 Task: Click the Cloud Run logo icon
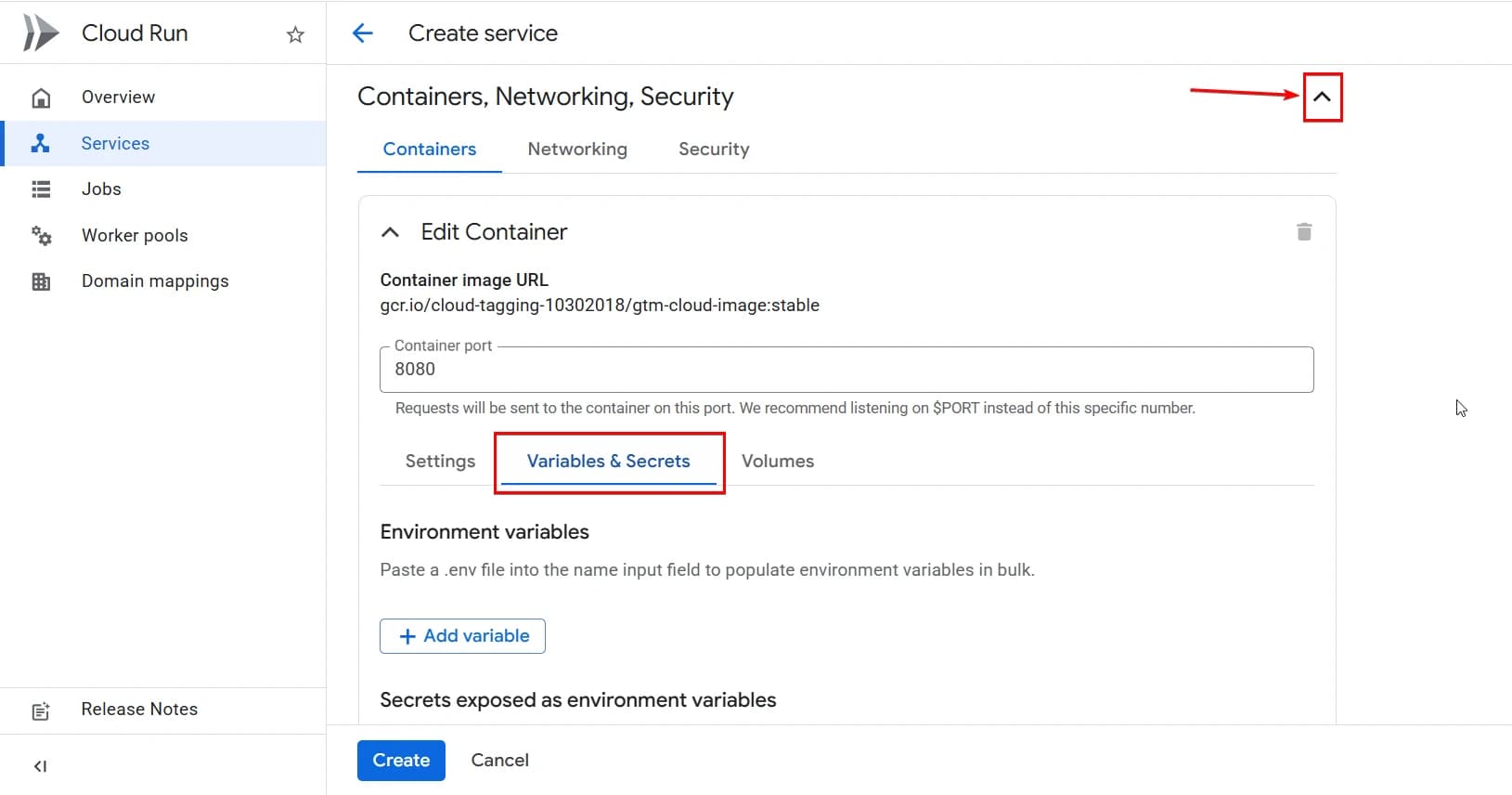40,33
